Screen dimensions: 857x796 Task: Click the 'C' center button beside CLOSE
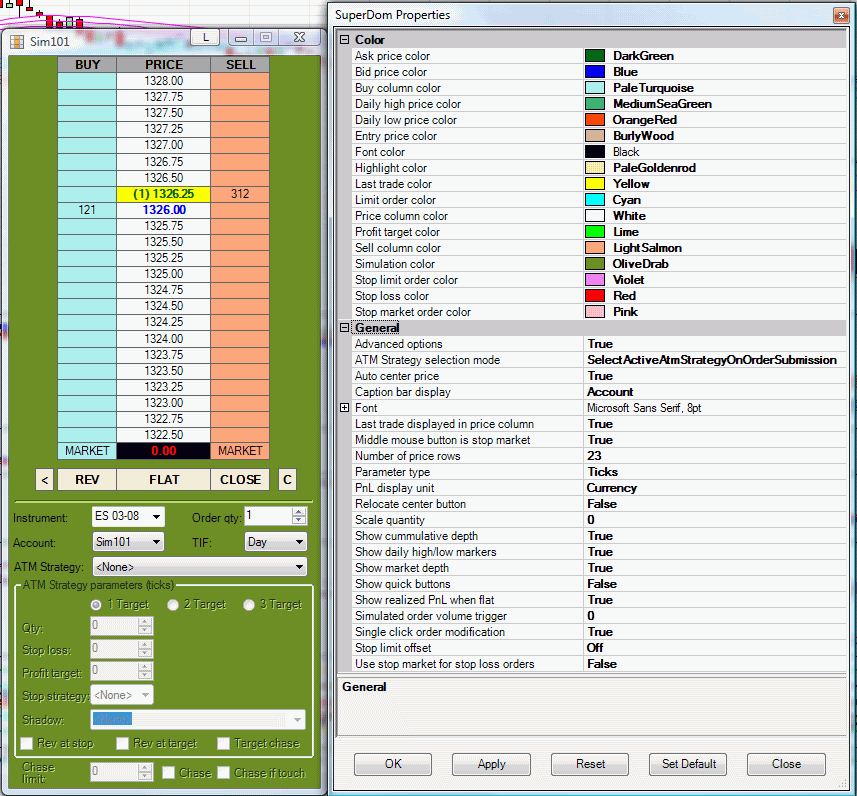pyautogui.click(x=287, y=479)
